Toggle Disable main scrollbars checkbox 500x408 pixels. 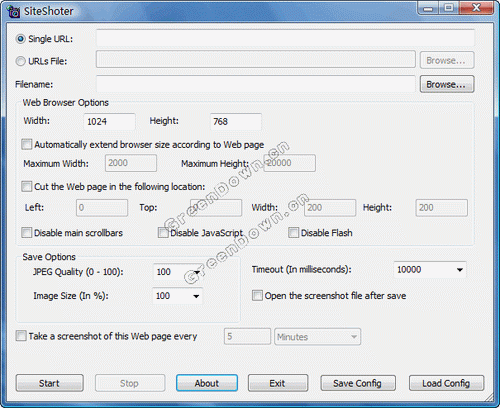pyautogui.click(x=26, y=232)
